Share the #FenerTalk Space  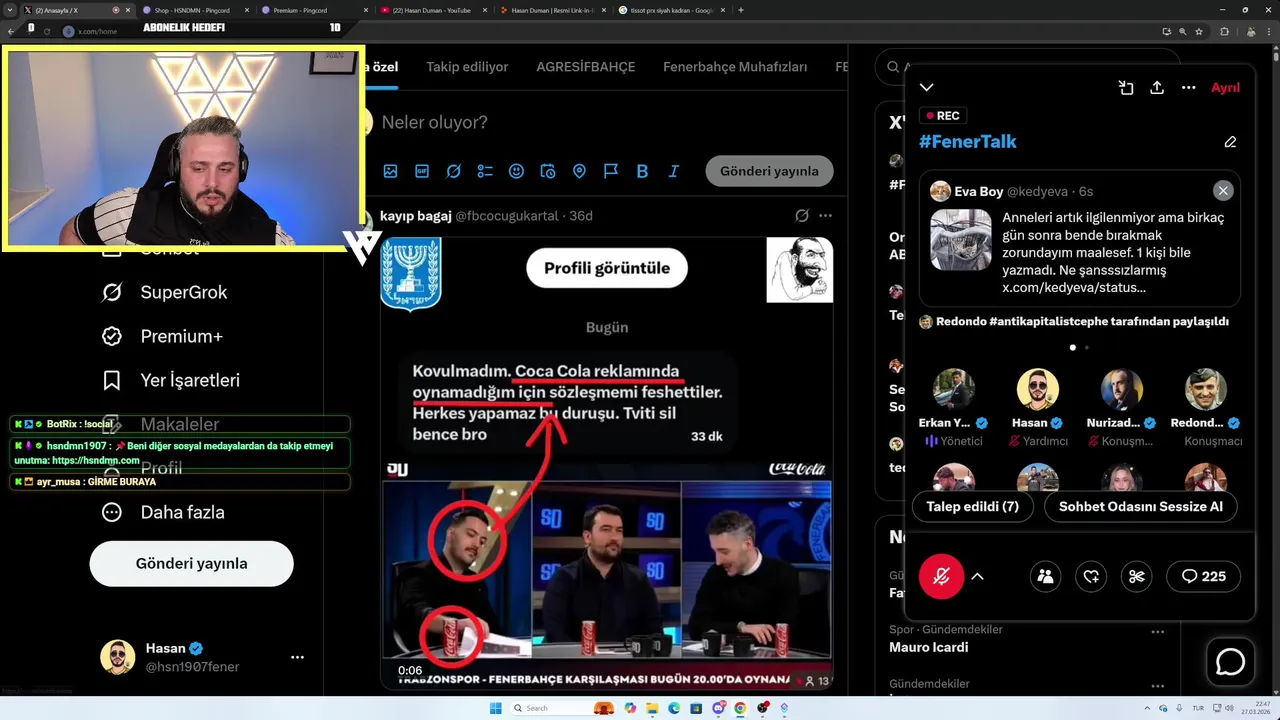(x=1157, y=88)
